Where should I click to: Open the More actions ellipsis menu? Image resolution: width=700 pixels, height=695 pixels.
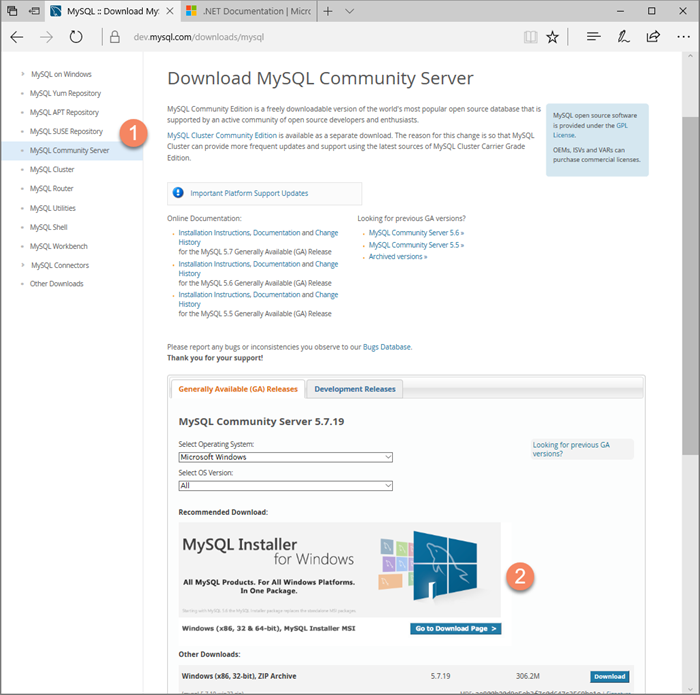pos(683,37)
